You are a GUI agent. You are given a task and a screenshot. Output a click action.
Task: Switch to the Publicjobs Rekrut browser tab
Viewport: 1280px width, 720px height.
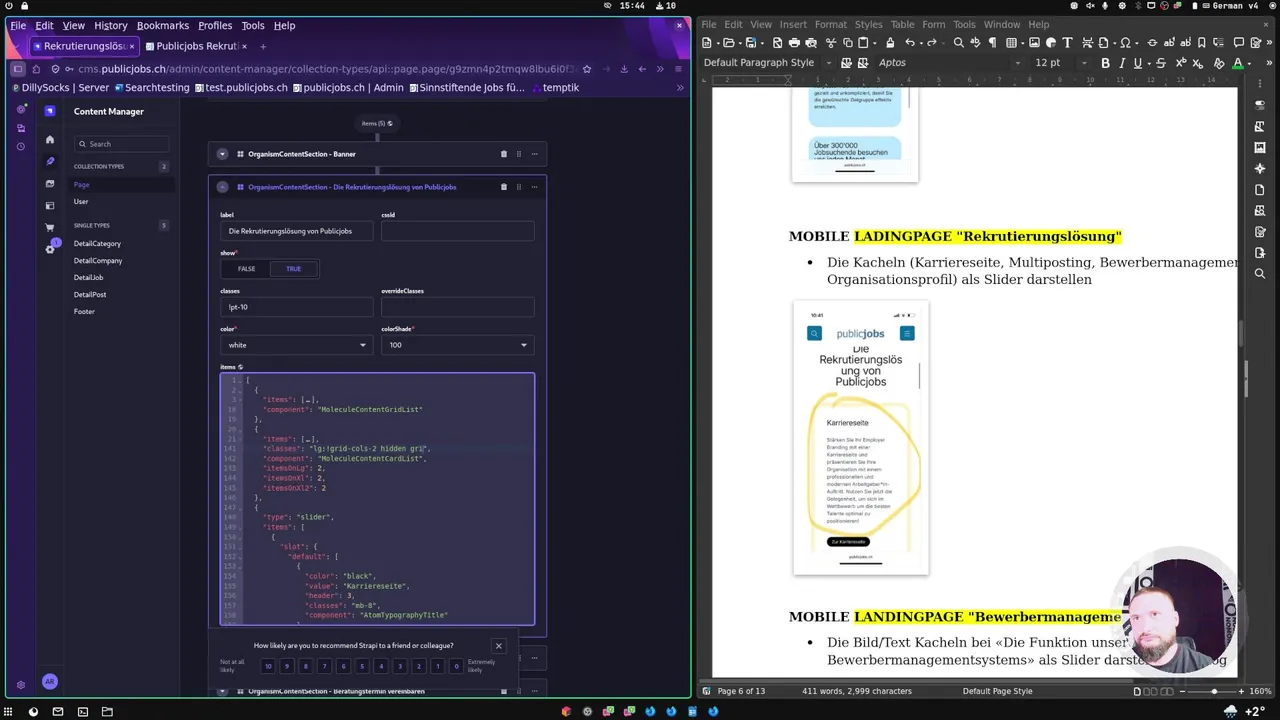pos(198,46)
